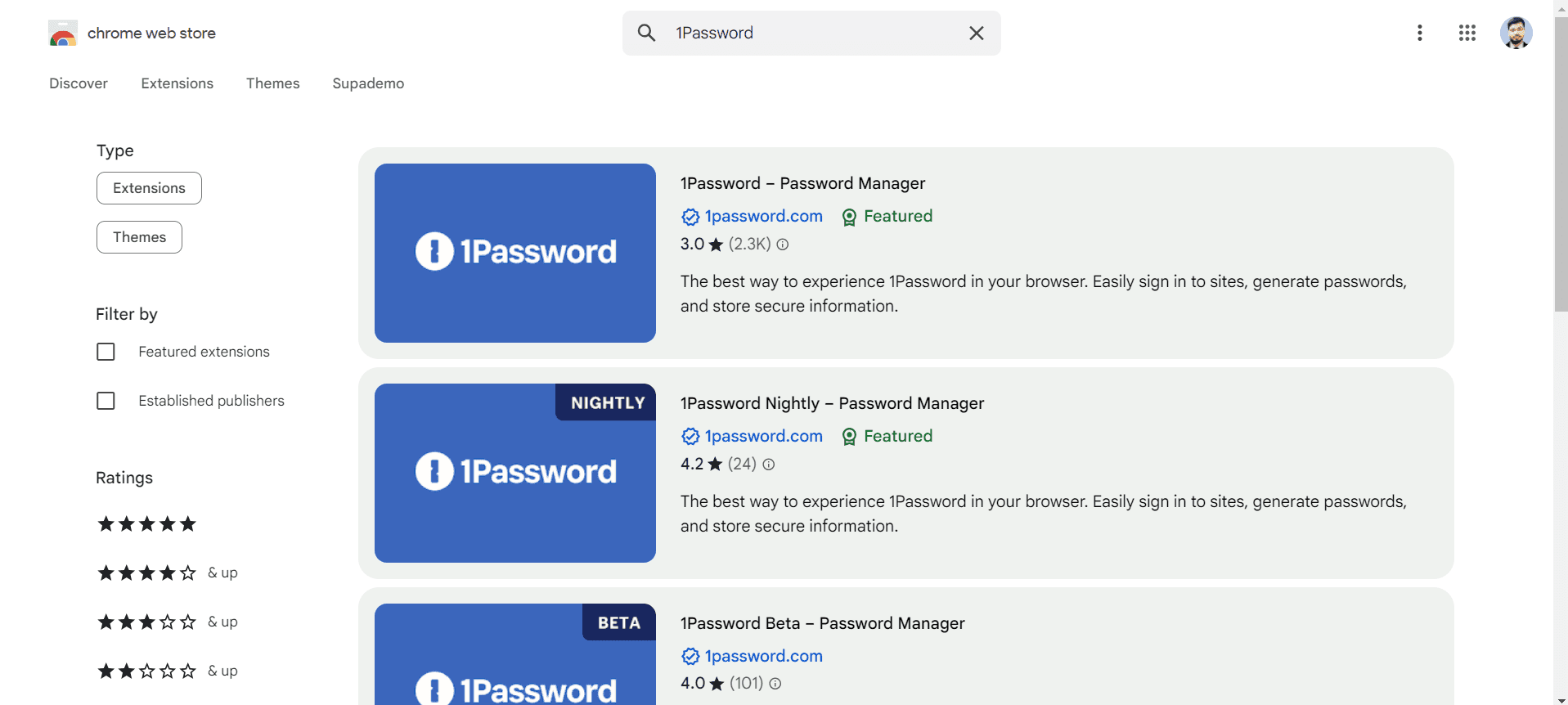Screen dimensions: 1568x705
Task: Click rating info icon beside 101 reviews
Action: (x=775, y=684)
